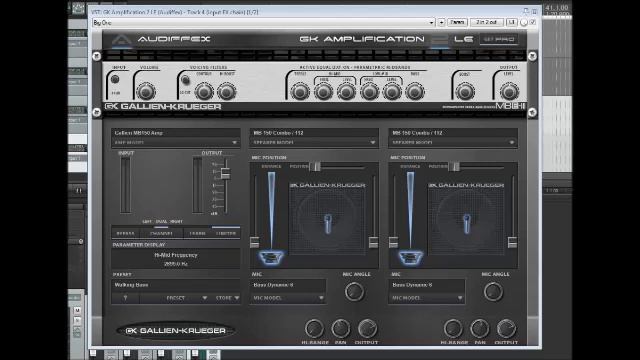Turn the Volume knob on the amp

click(146, 92)
